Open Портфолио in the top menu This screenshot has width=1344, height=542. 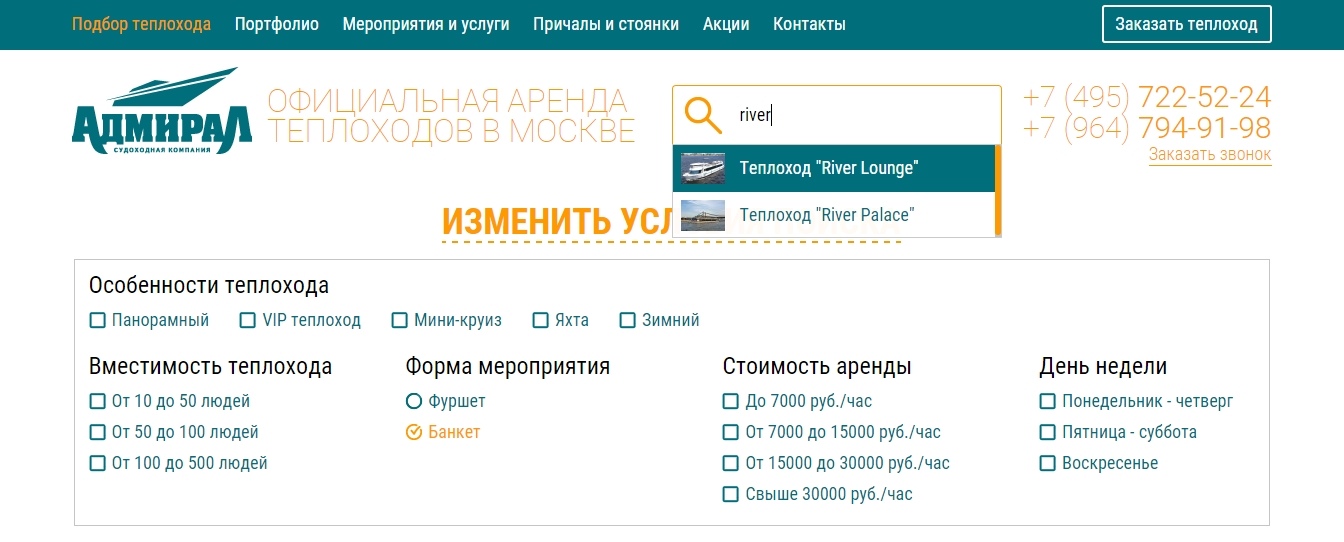pyautogui.click(x=276, y=24)
